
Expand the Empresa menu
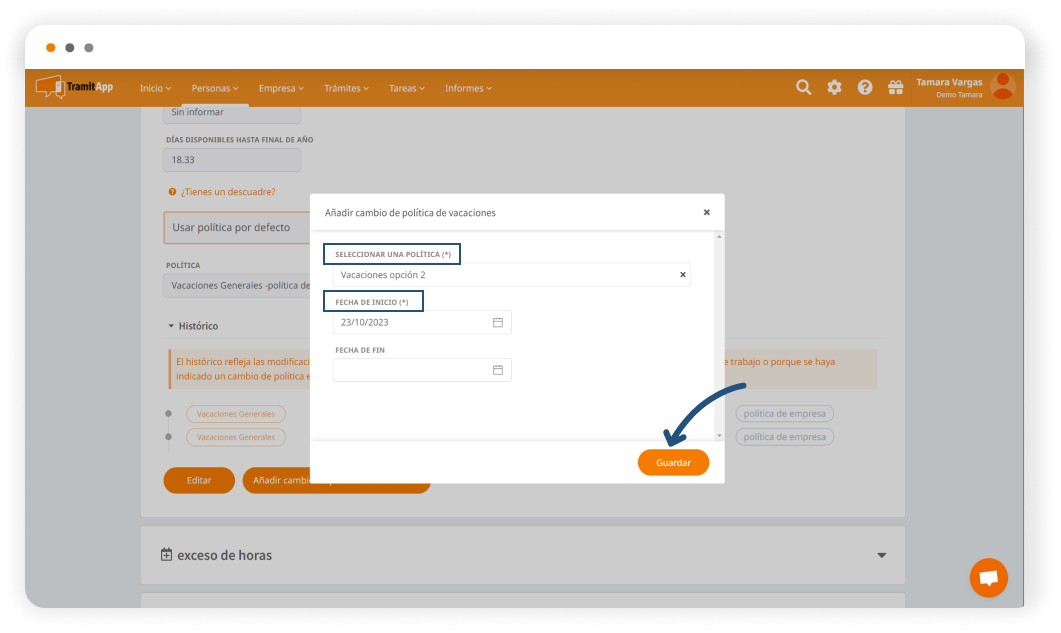pyautogui.click(x=281, y=88)
